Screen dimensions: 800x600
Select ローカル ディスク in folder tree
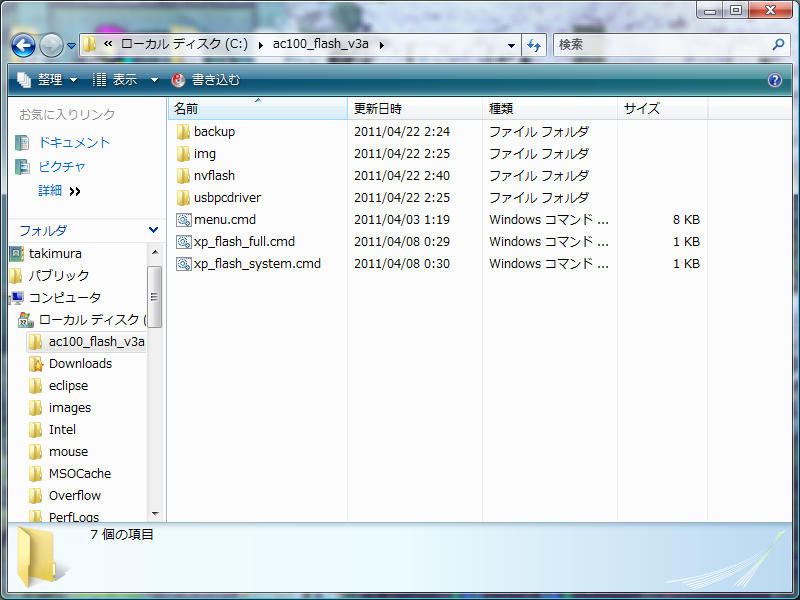pos(92,320)
